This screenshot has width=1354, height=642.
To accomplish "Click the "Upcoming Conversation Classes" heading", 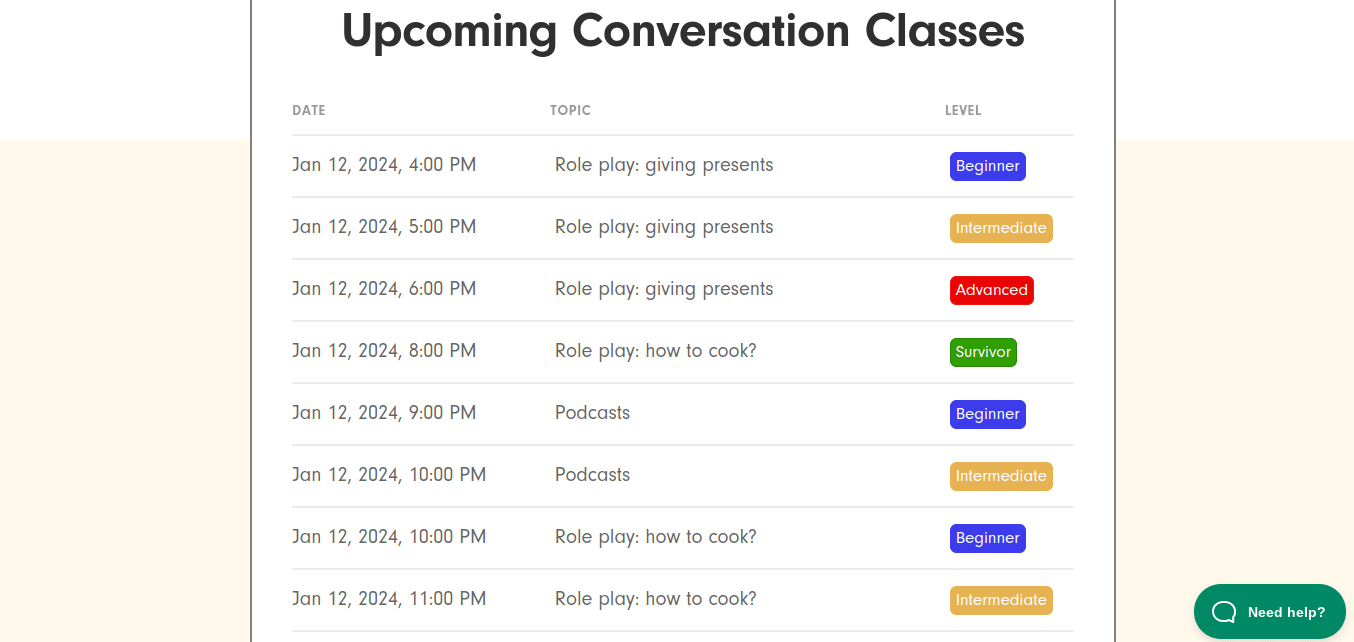I will (683, 31).
